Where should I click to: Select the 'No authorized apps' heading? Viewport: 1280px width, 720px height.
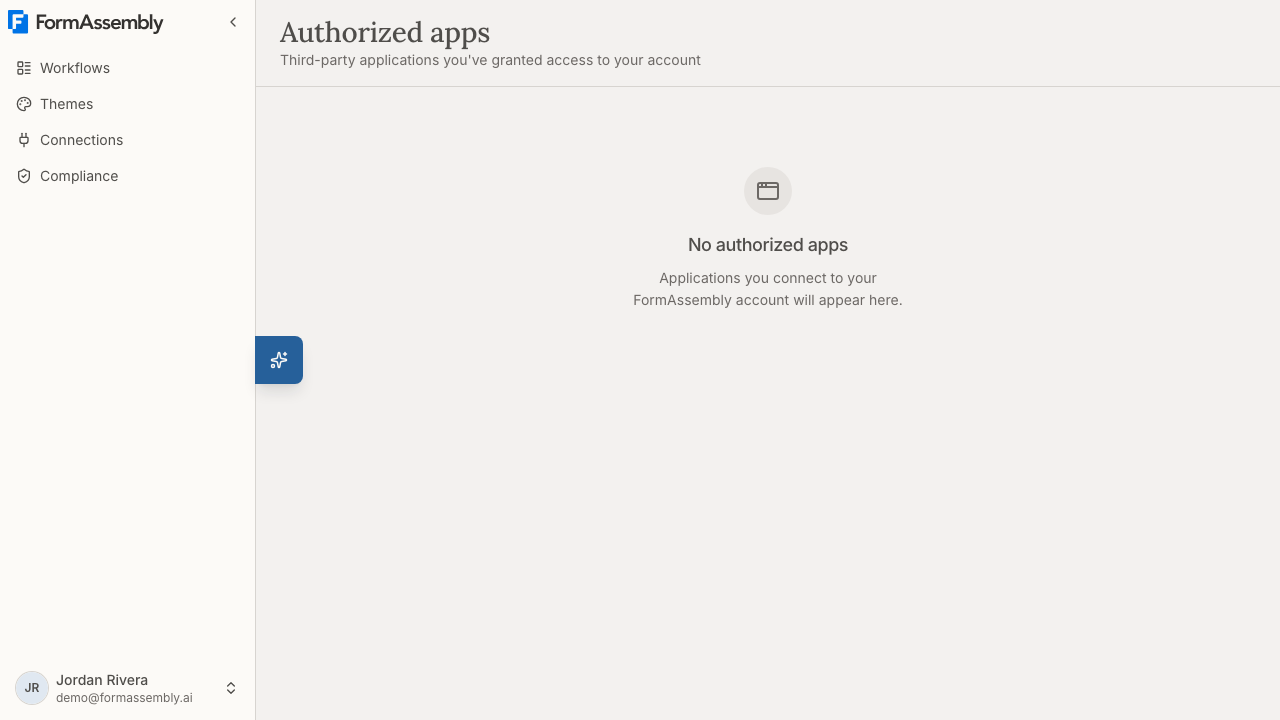pos(768,245)
